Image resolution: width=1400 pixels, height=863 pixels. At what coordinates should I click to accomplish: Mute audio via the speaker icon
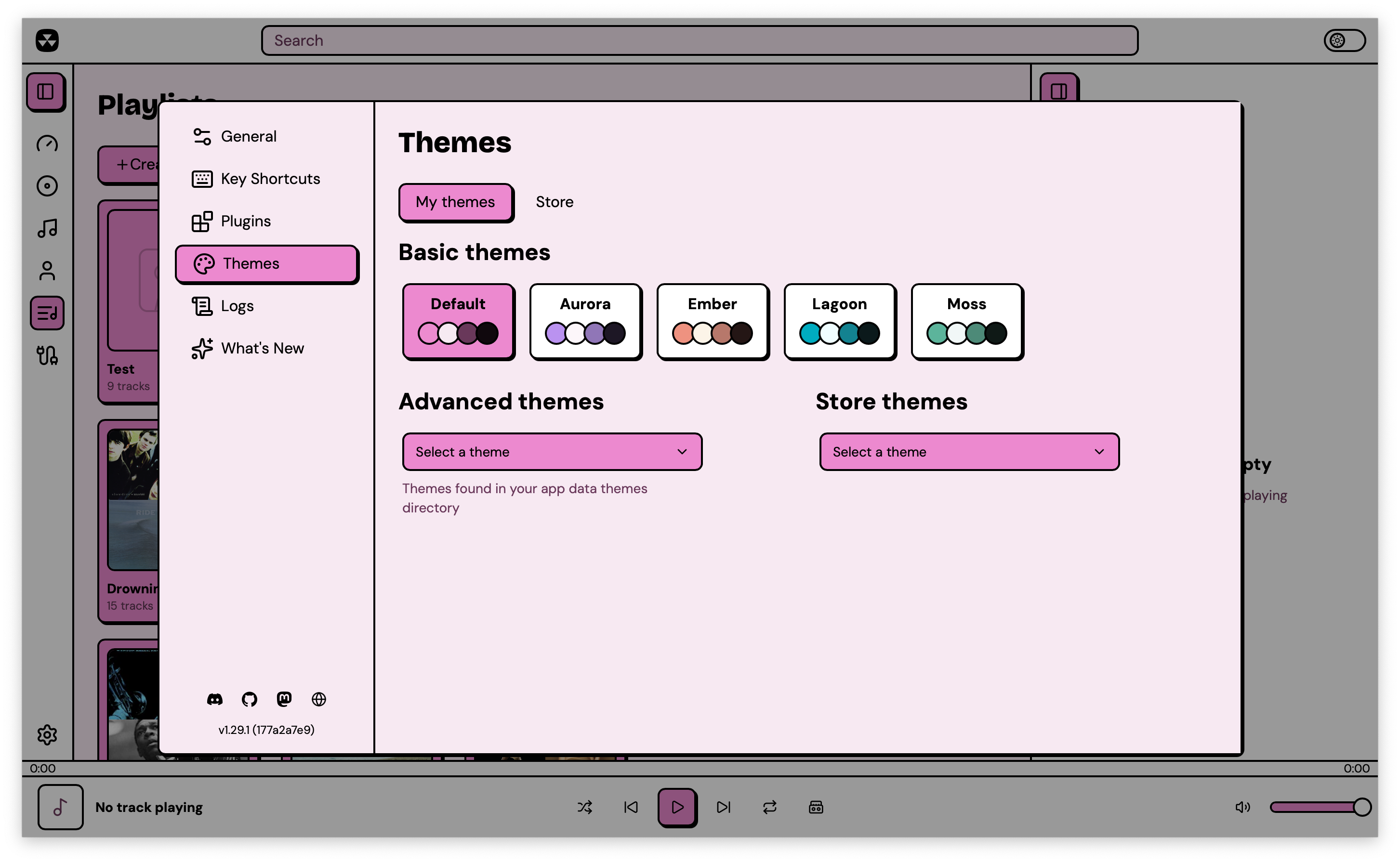point(1242,807)
